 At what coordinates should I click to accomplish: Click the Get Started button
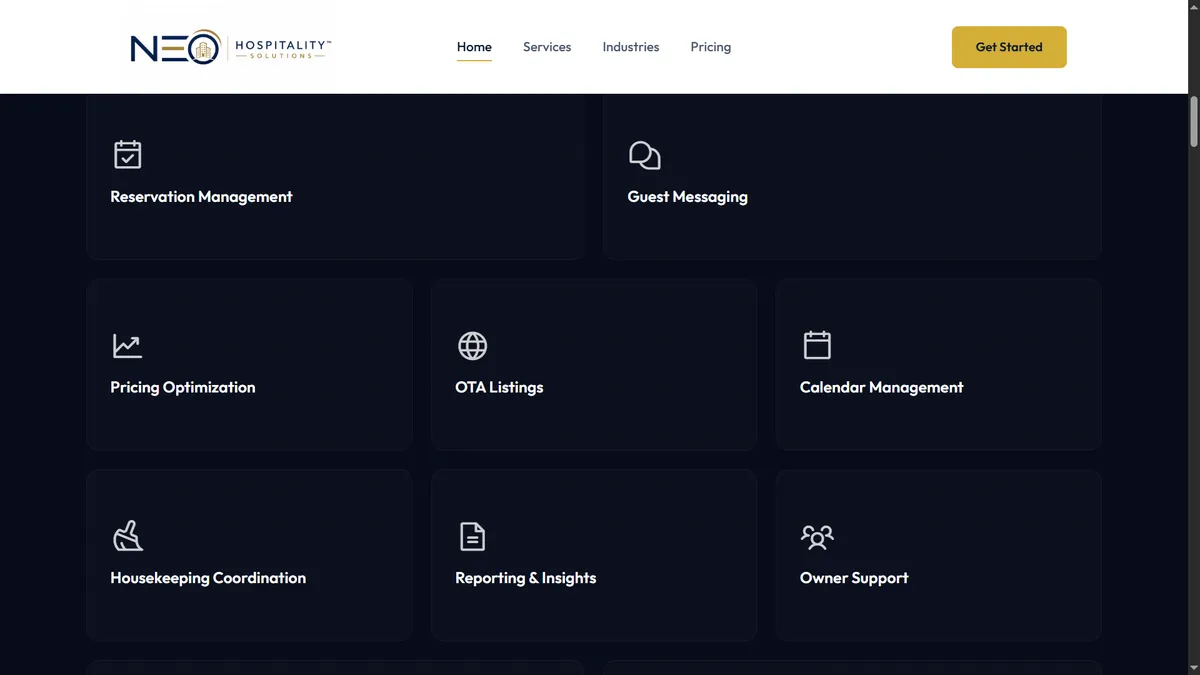[x=1009, y=47]
